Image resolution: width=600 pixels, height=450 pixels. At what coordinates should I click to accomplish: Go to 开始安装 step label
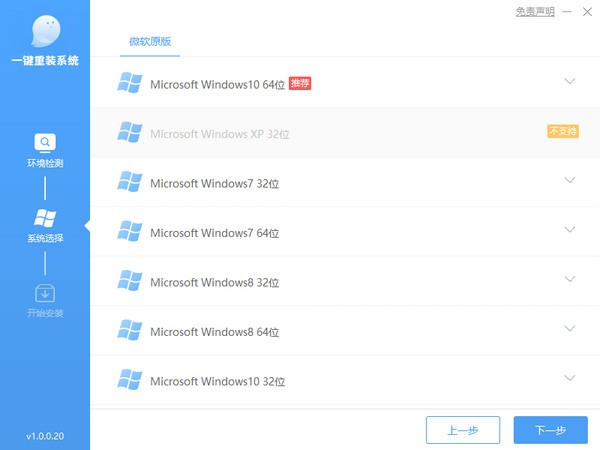point(45,313)
